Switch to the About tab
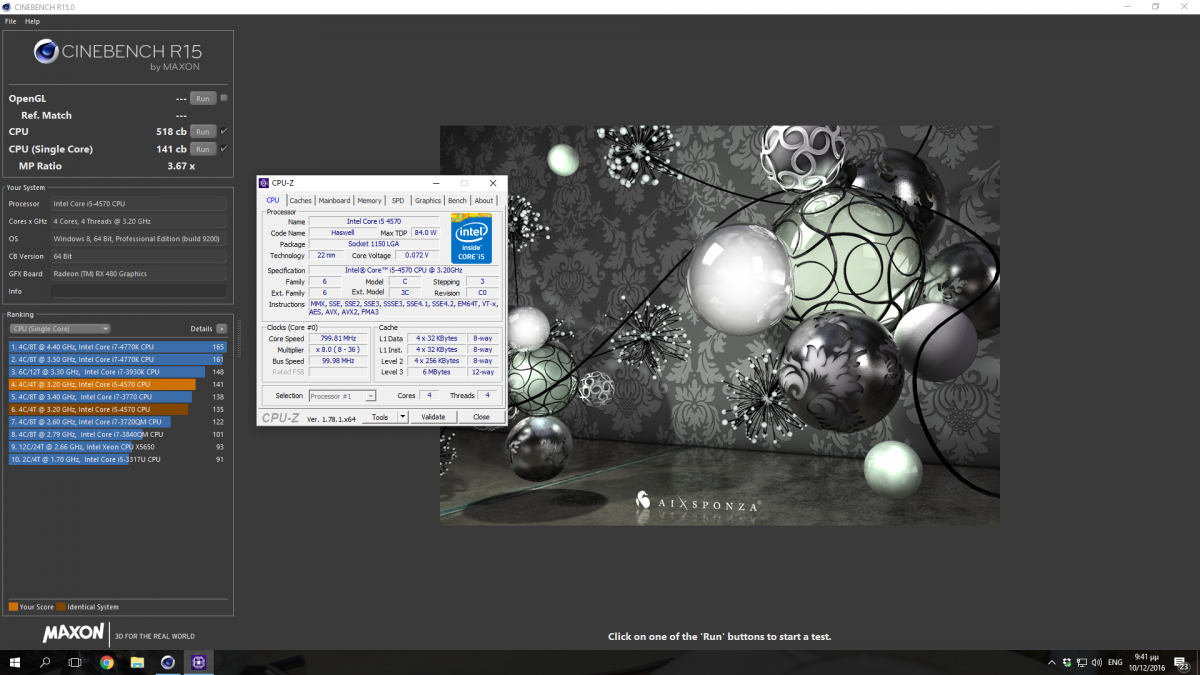Viewport: 1200px width, 675px height. [484, 200]
